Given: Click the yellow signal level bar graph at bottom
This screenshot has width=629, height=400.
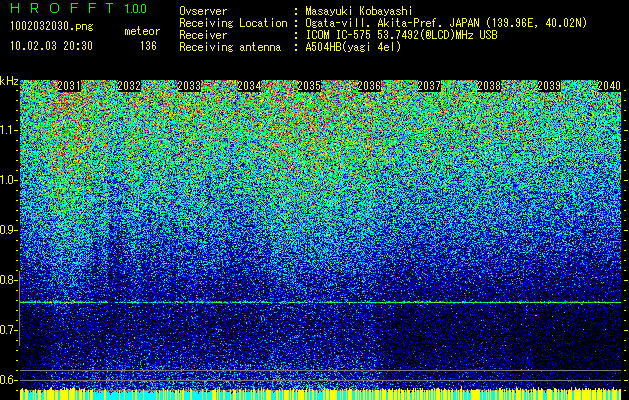Looking at the screenshot, I should coord(320,394).
